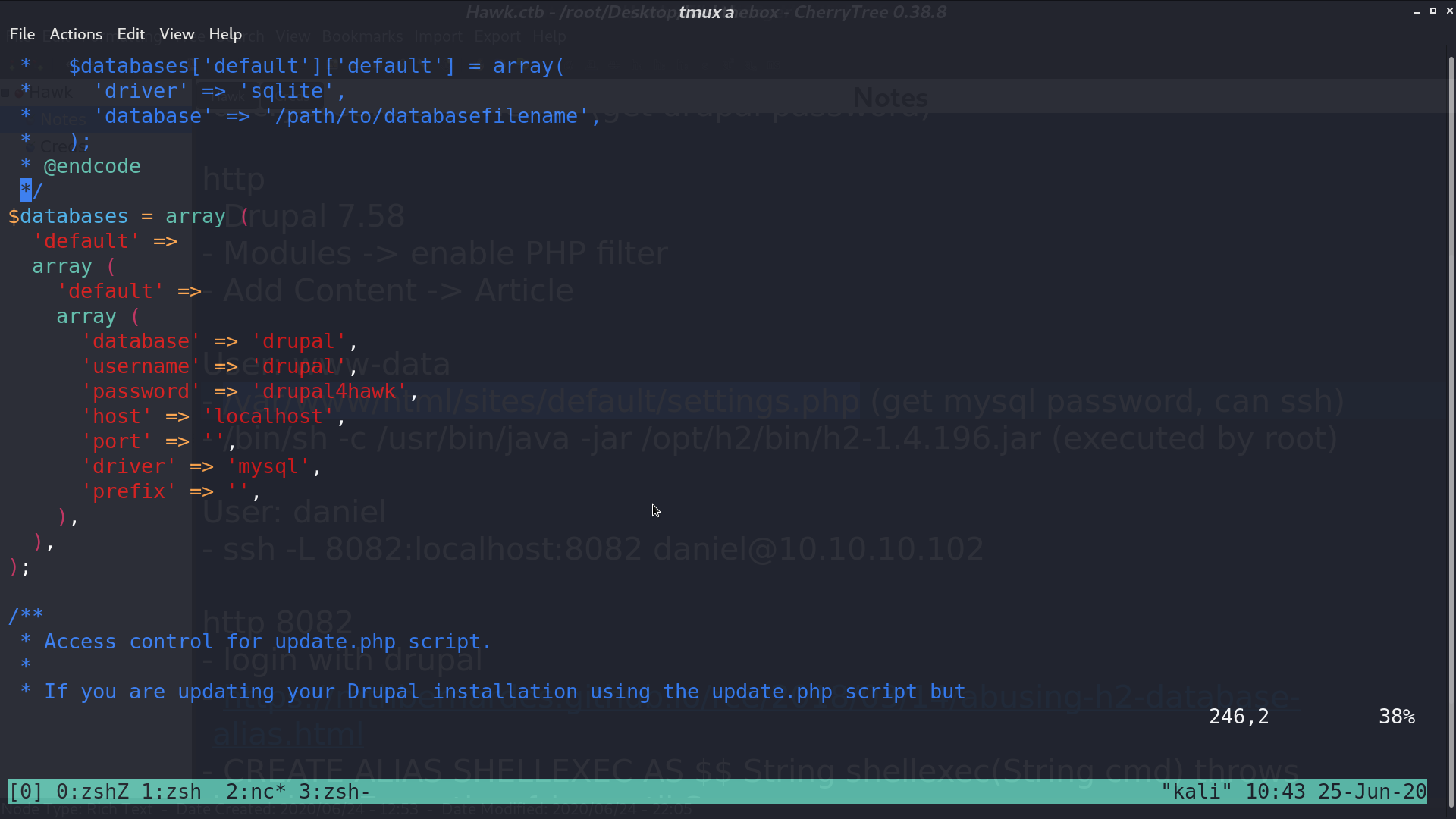Click the tmux a window title
This screenshot has height=819, width=1456.
click(x=706, y=12)
